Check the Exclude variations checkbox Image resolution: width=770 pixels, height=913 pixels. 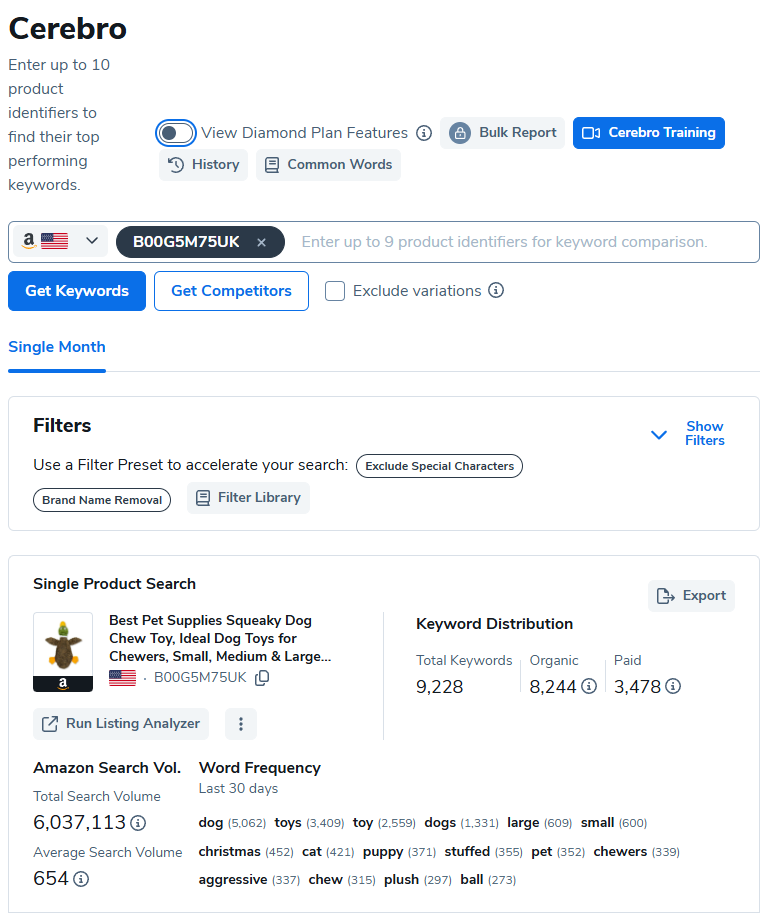(x=336, y=291)
